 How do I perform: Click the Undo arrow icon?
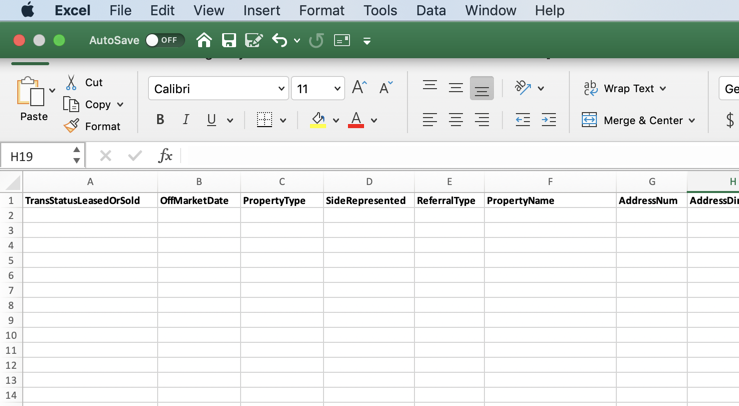(279, 41)
